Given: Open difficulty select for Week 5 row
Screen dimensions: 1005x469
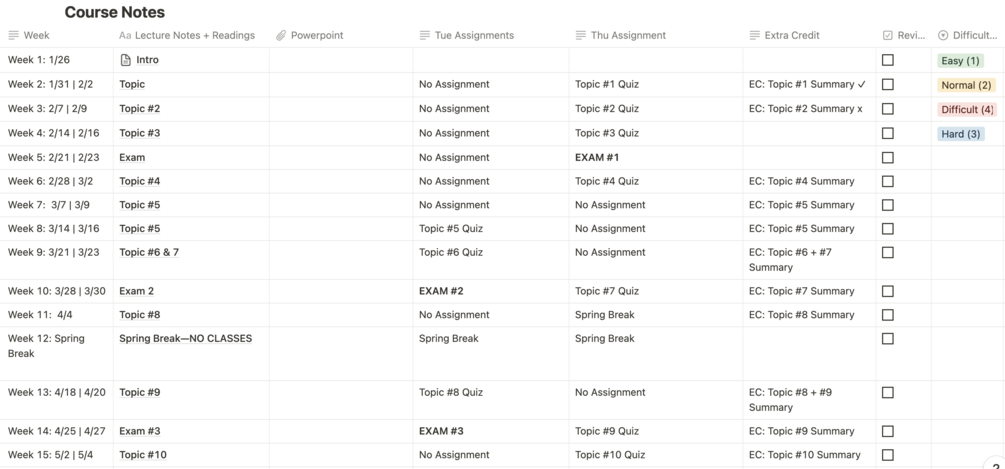Looking at the screenshot, I should point(967,157).
